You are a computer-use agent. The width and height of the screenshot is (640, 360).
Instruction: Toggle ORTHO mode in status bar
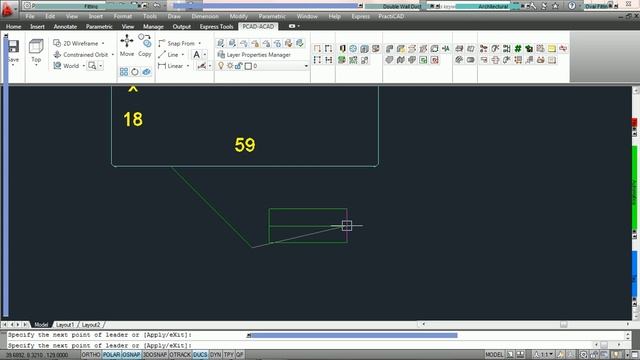pos(91,355)
